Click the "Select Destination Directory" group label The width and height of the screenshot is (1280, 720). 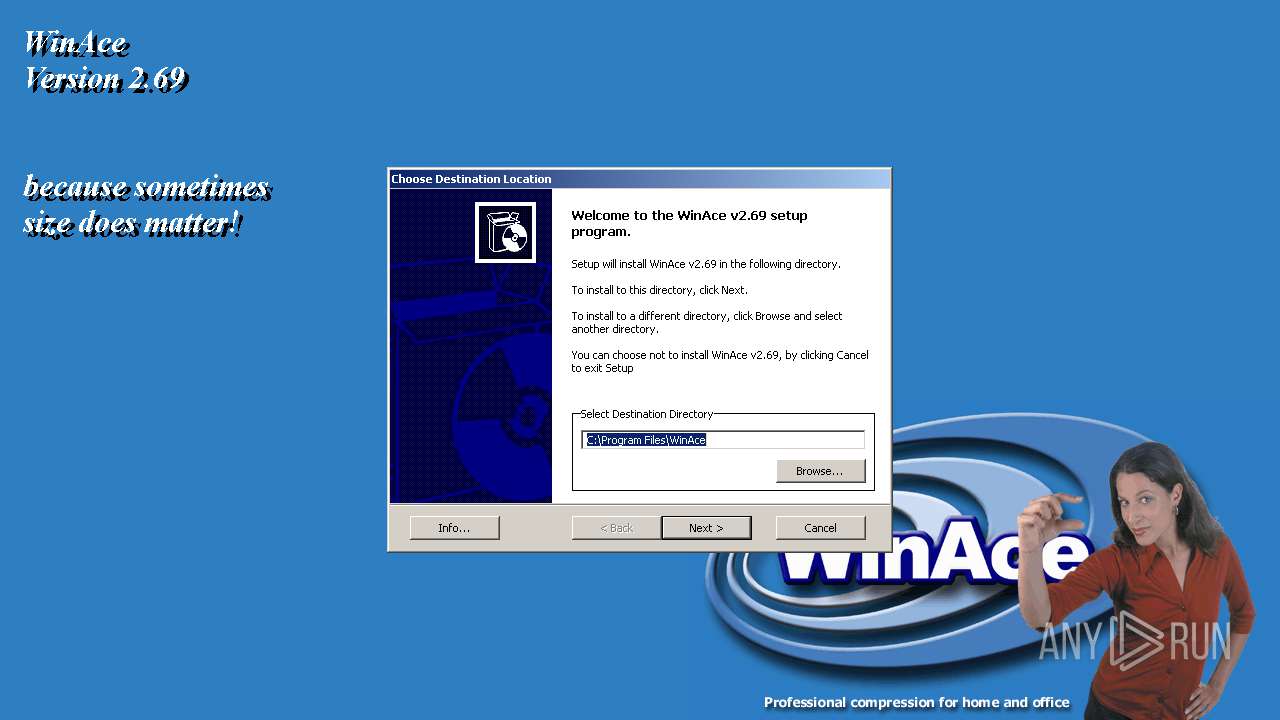[x=647, y=414]
